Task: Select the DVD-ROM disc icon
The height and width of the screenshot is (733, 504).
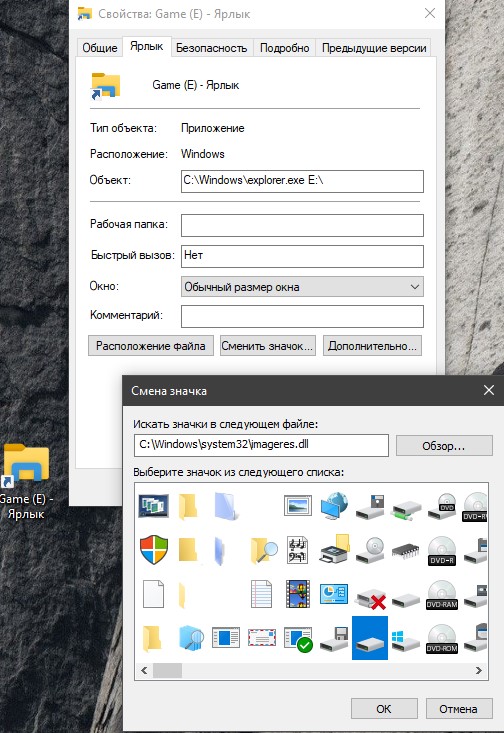Action: [x=442, y=639]
